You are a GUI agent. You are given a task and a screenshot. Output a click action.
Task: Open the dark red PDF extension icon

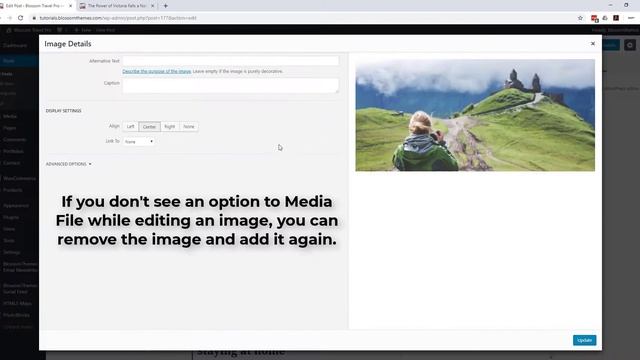click(616, 18)
